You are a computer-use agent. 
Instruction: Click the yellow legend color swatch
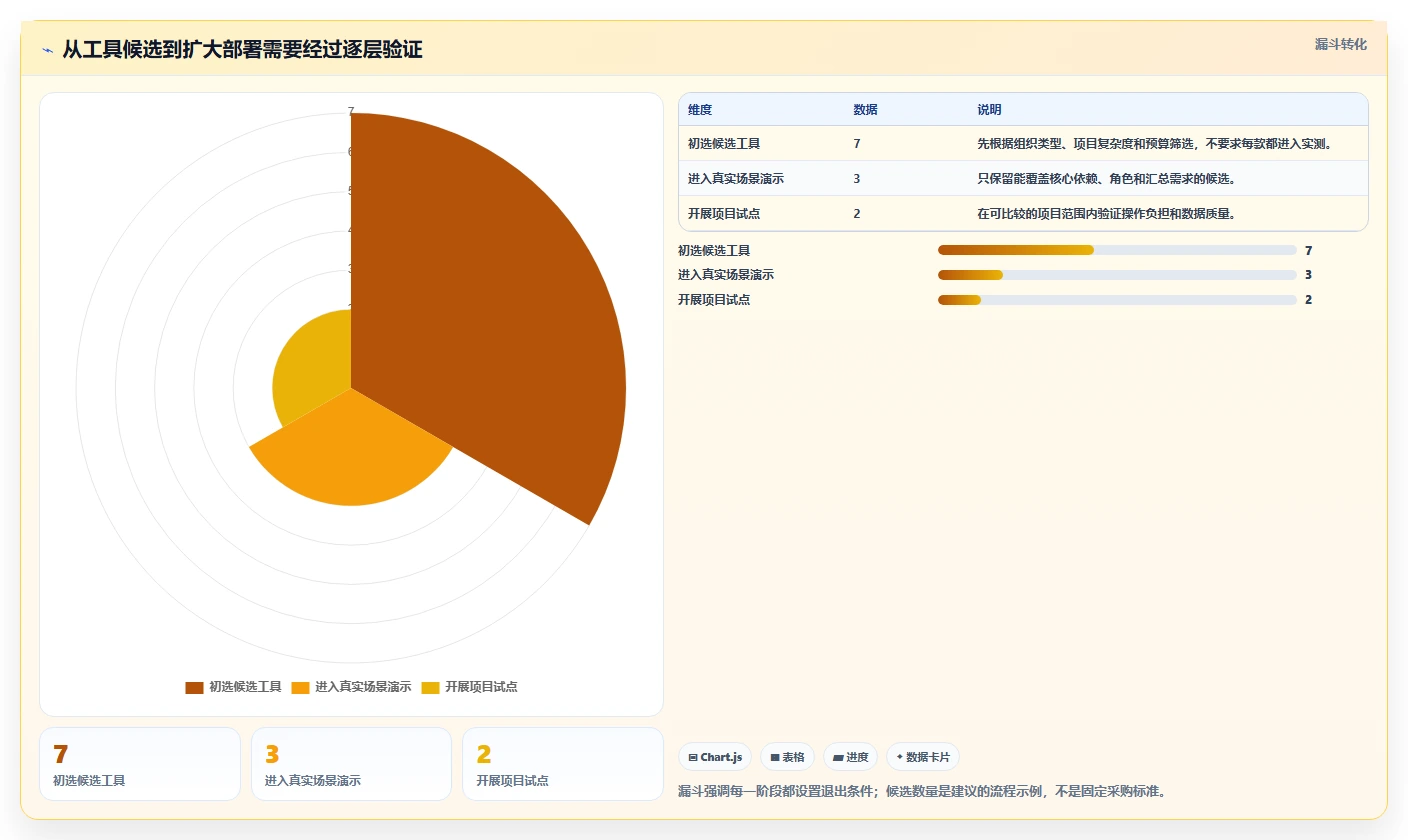tap(430, 688)
